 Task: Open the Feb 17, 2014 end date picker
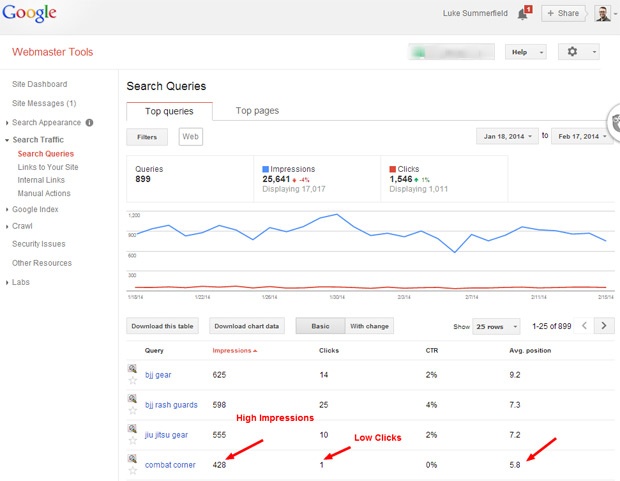click(x=582, y=136)
